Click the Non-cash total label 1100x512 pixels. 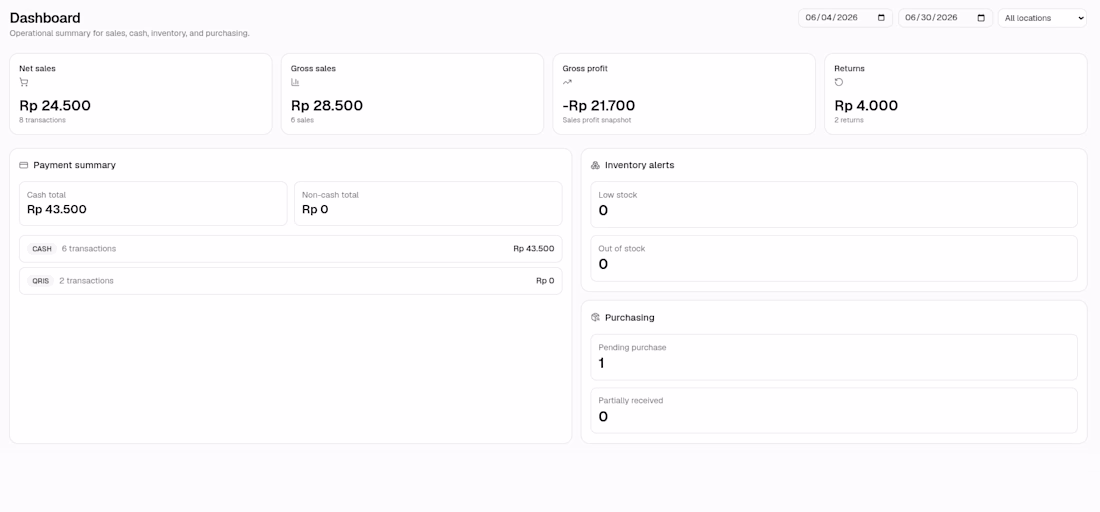(x=330, y=195)
